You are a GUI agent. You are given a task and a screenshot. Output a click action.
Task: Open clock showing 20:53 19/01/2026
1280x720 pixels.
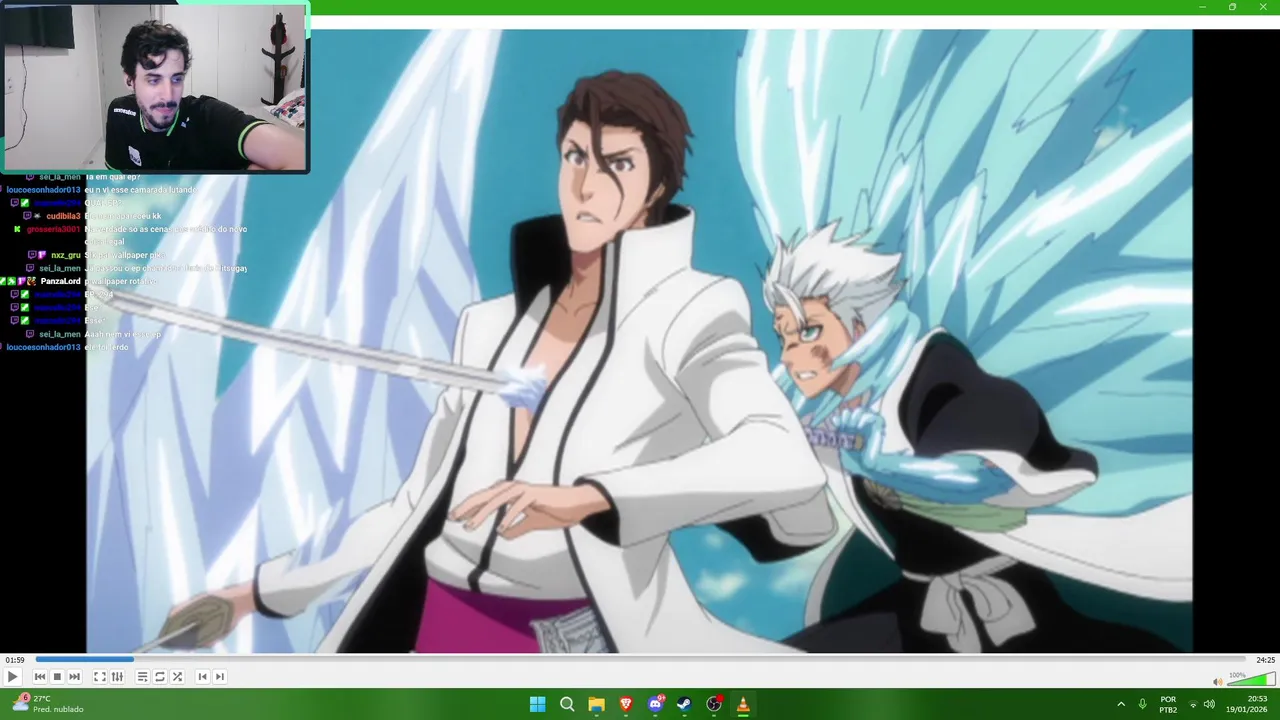tap(1249, 704)
